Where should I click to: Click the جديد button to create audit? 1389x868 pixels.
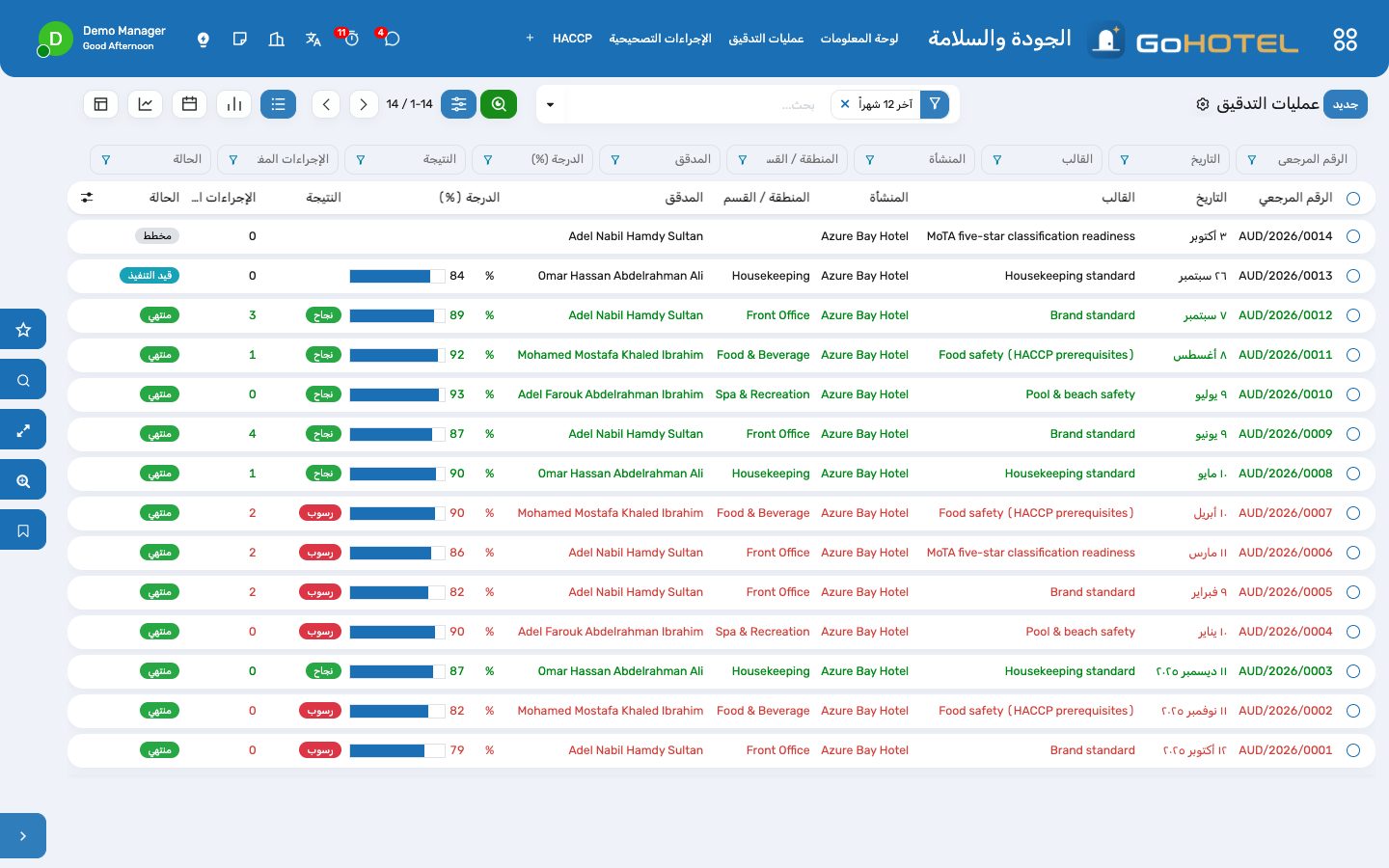point(1346,104)
